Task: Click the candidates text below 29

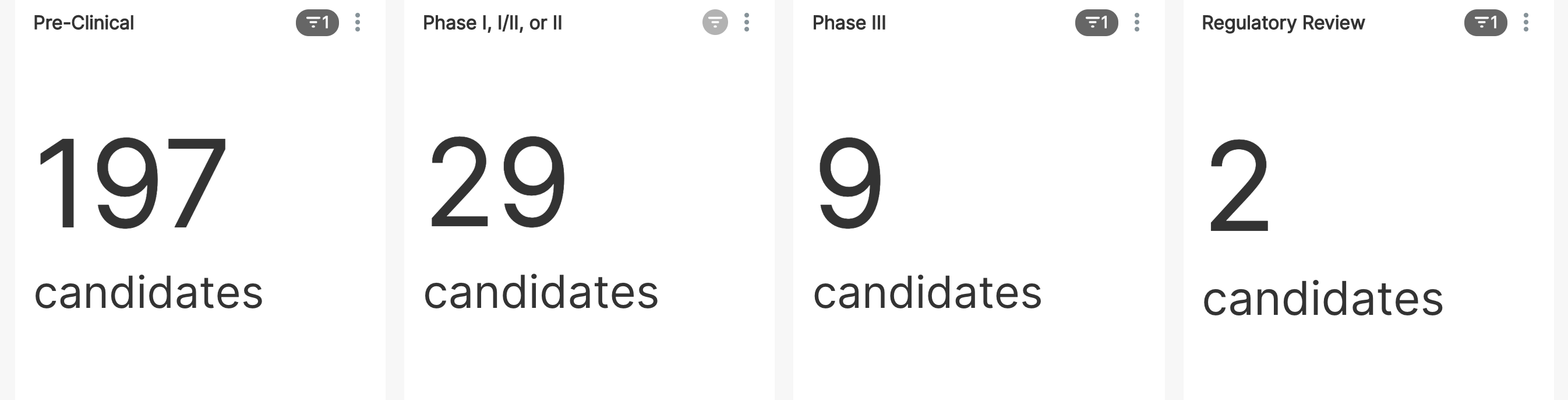Action: tap(541, 293)
